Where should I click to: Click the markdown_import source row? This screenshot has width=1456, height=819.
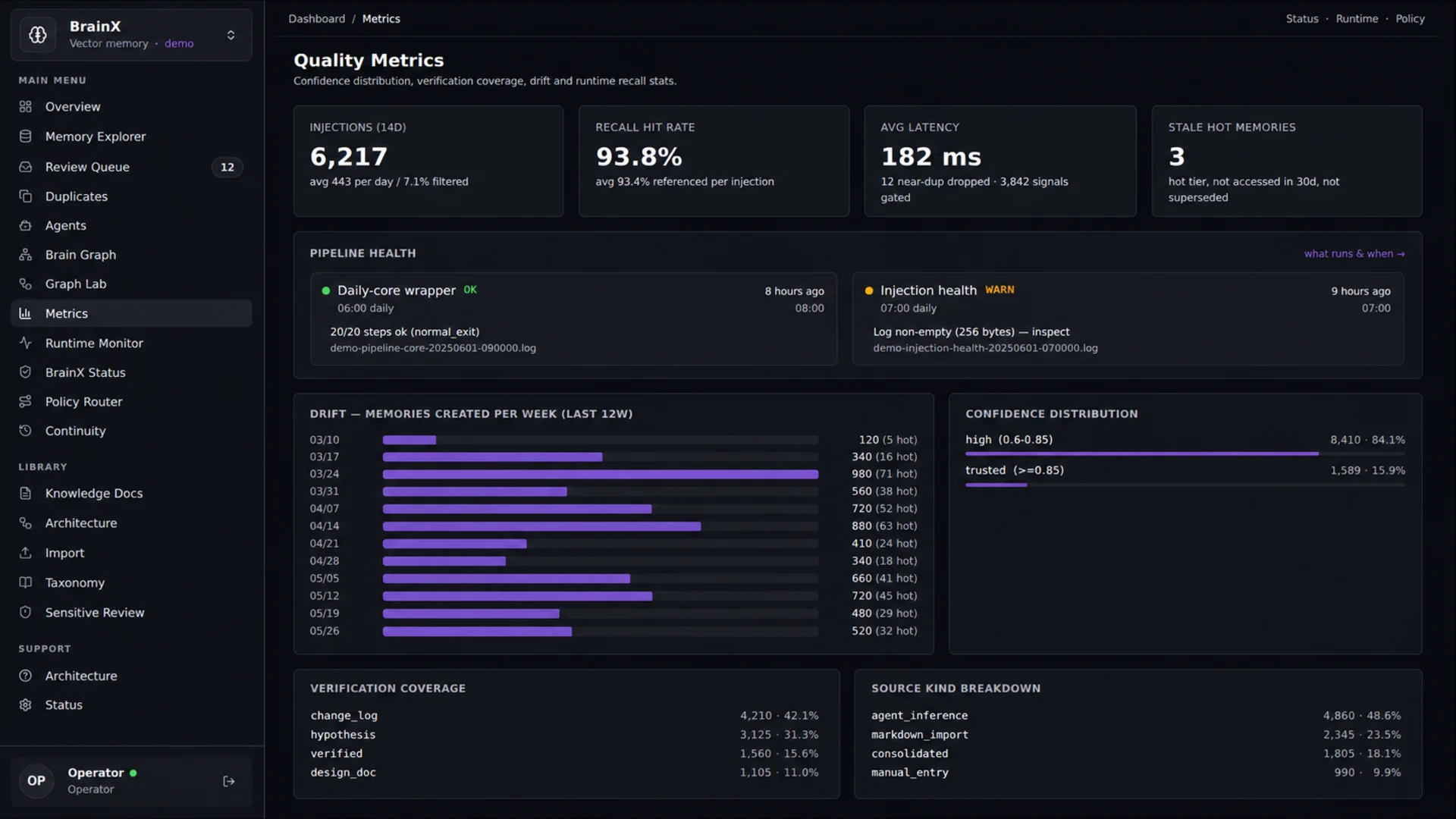tap(1136, 735)
